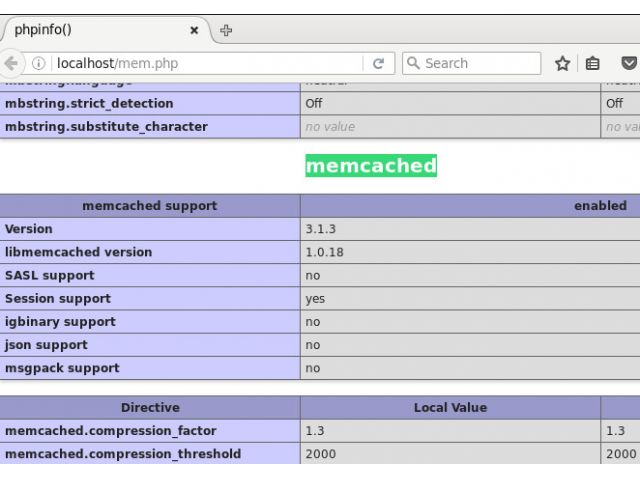Viewport: 640px width, 480px height.
Task: Click 'memcached.compression_threshold' directive
Action: click(123, 454)
